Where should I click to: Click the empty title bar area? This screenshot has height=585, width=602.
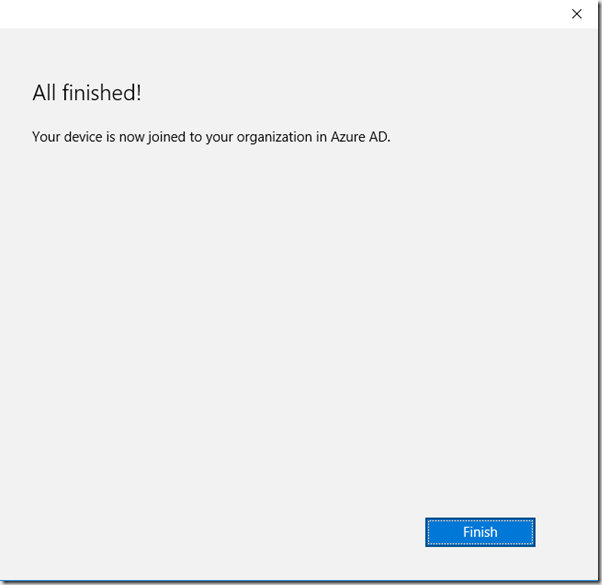[280, 14]
